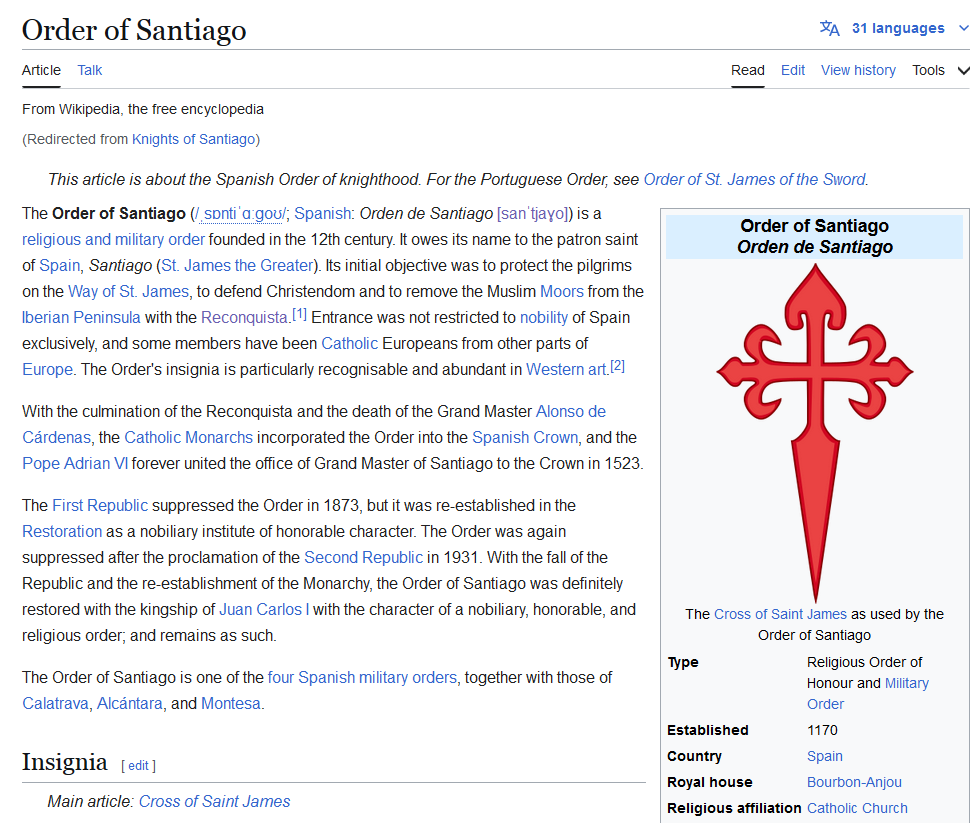The height and width of the screenshot is (823, 980).
Task: Open the Tools dropdown menu
Action: [x=940, y=70]
